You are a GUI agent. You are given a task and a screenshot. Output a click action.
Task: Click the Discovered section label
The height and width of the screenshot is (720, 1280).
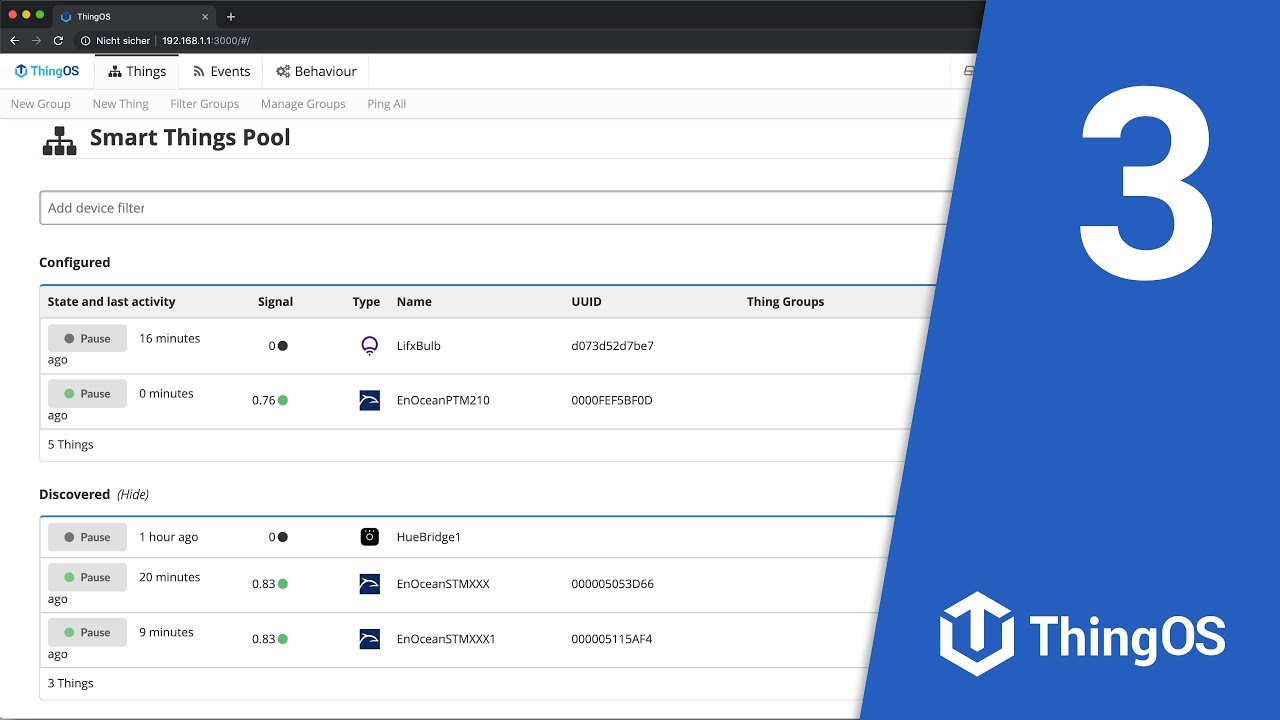pos(74,494)
